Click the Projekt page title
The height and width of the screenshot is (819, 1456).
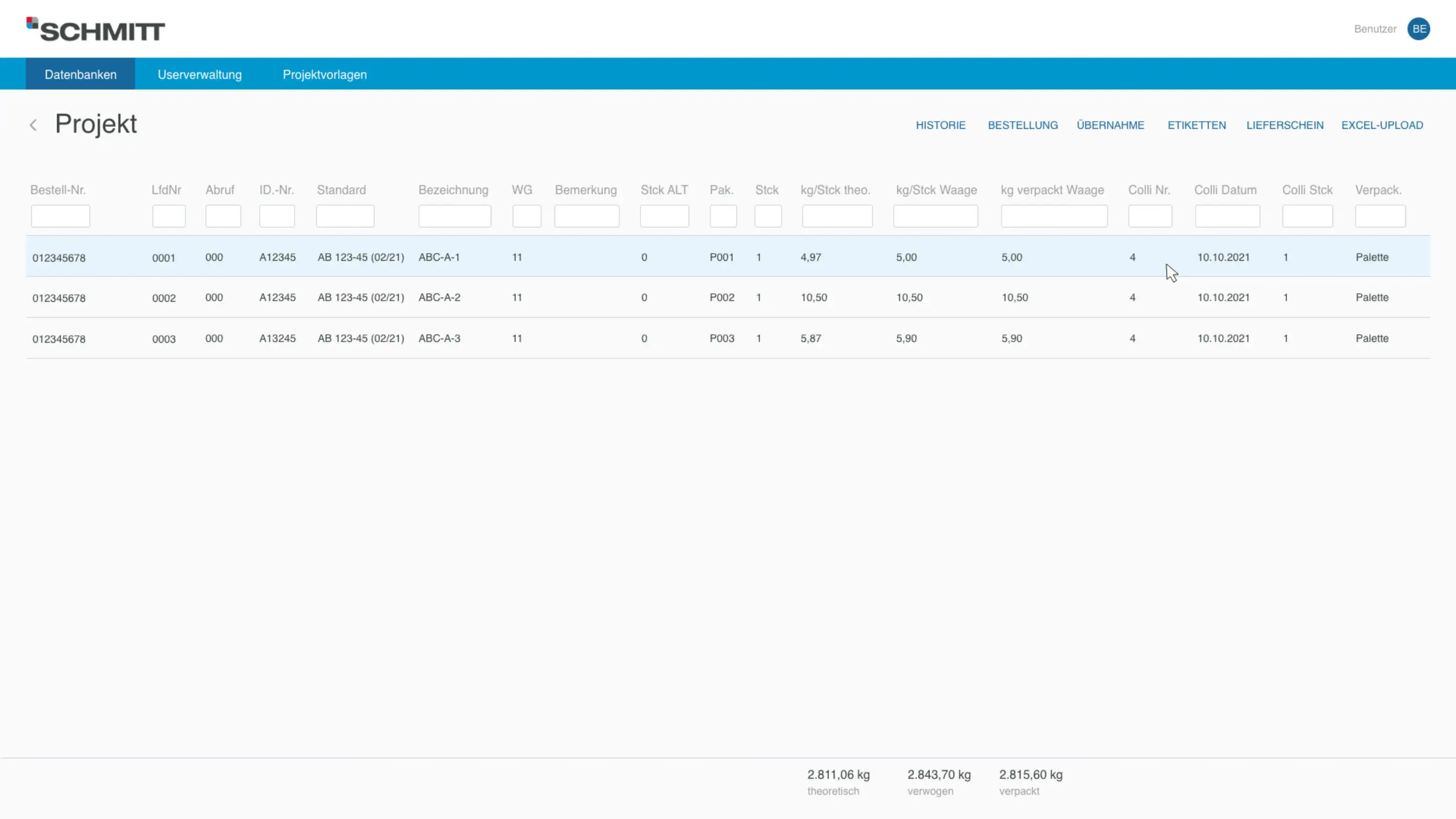(x=96, y=124)
